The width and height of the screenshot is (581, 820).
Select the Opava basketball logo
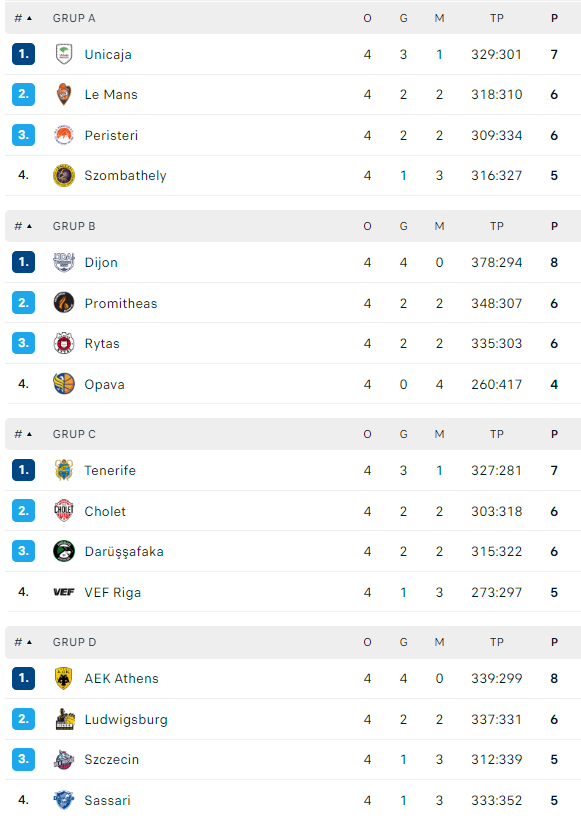point(64,384)
